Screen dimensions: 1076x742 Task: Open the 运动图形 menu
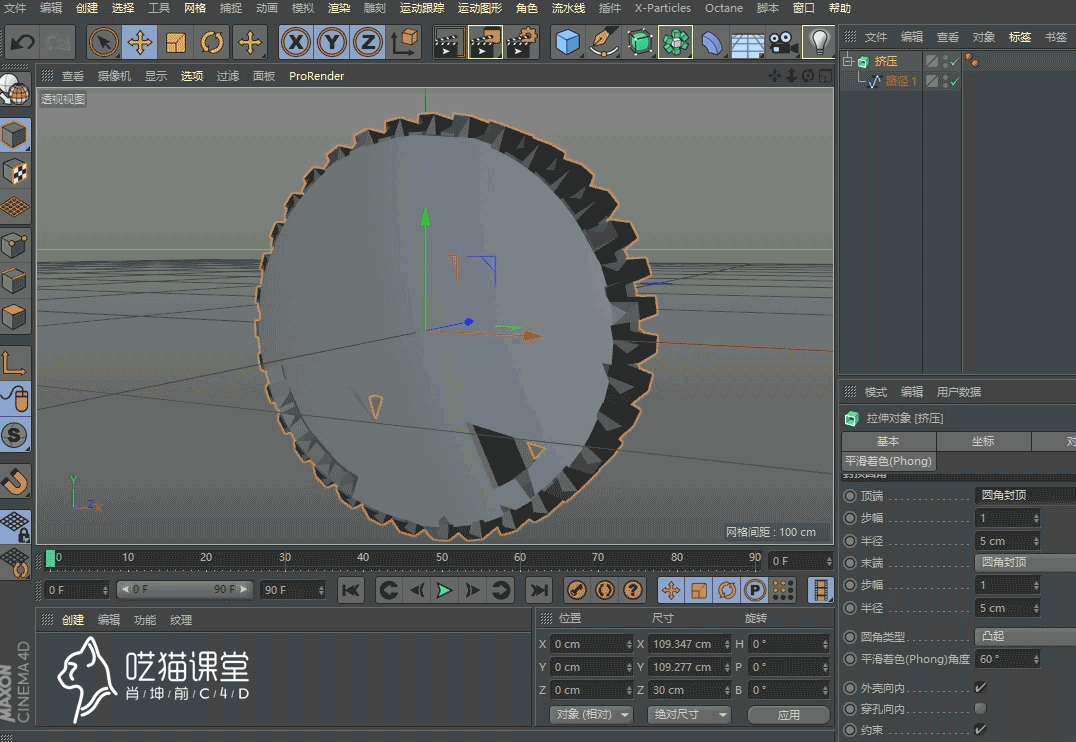480,8
